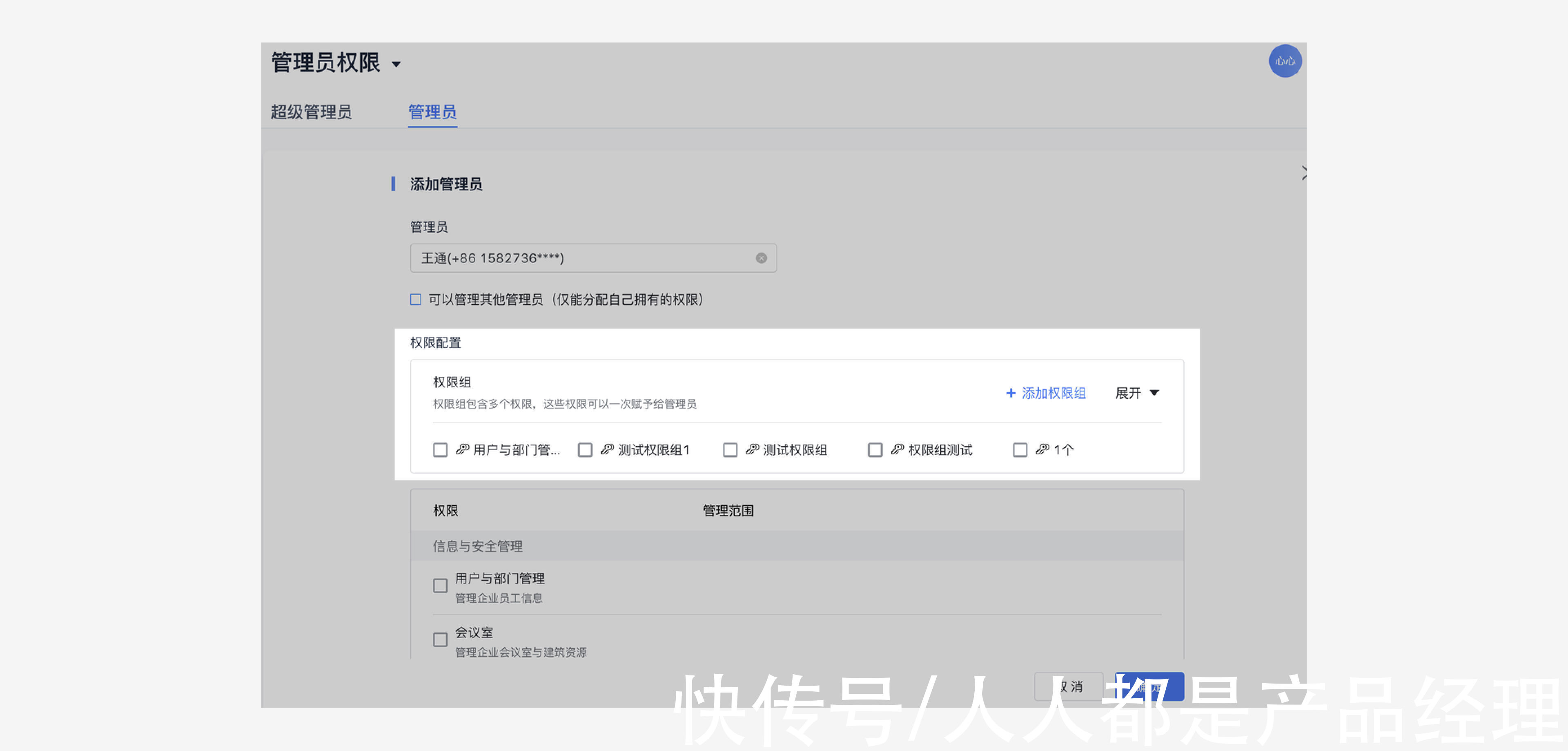Check the 会议室 permission checkbox
This screenshot has height=751, width=1568.
click(440, 640)
